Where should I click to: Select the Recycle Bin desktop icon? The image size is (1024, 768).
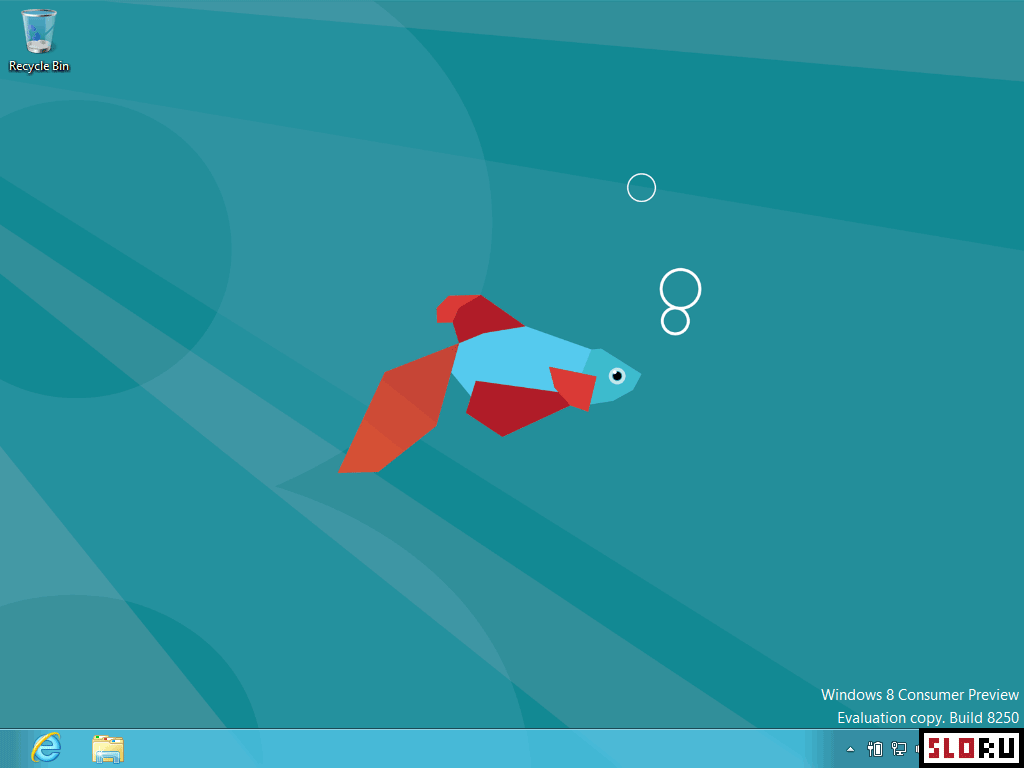click(39, 32)
